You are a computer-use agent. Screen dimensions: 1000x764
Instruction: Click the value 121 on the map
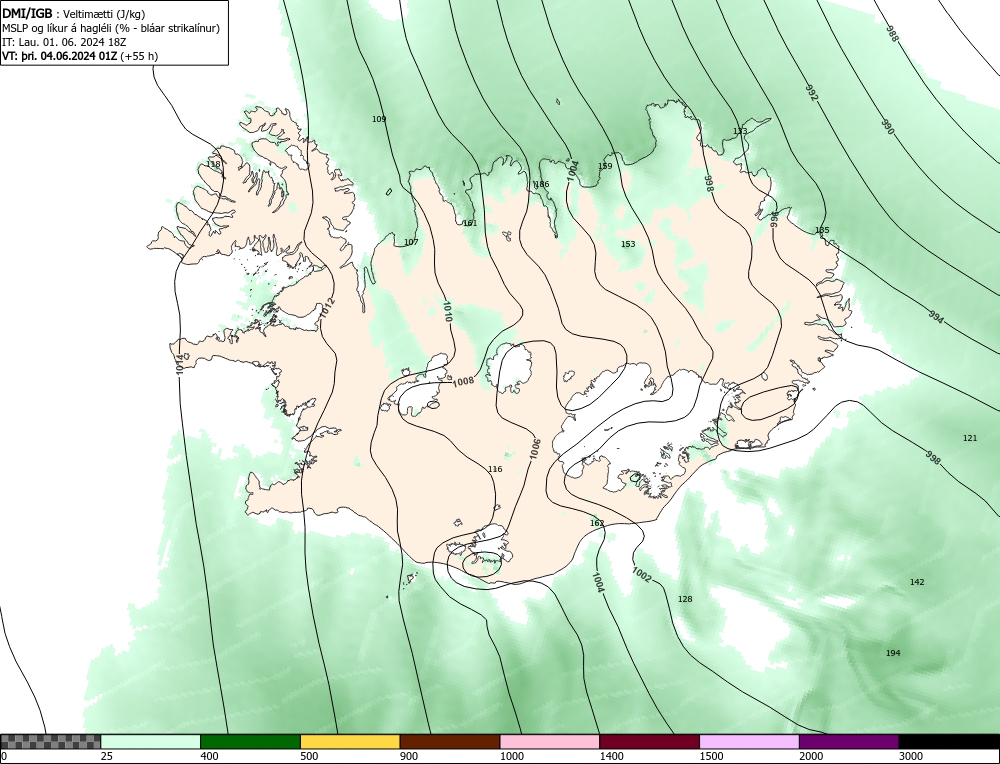970,438
